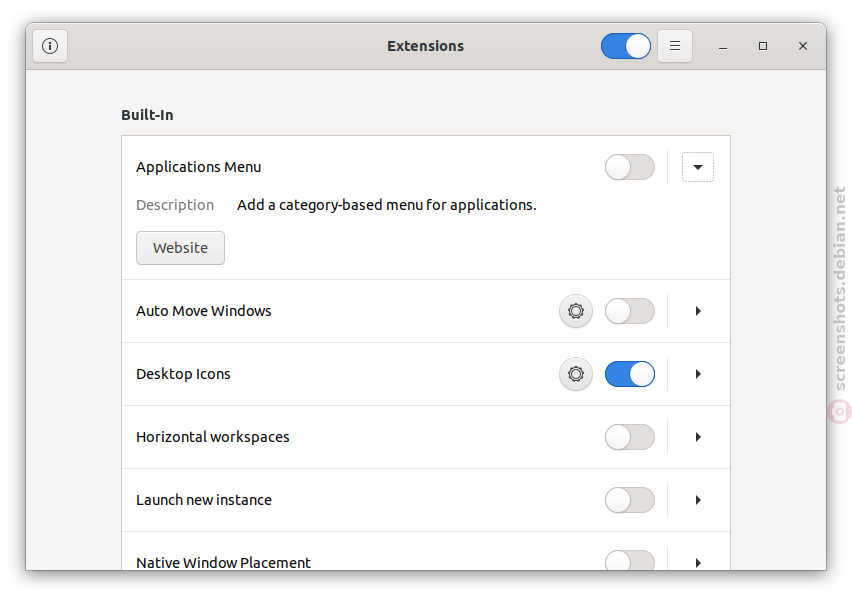Viewport: 852px width, 599px height.
Task: Expand the Desktop Icons details arrow
Action: pos(698,374)
